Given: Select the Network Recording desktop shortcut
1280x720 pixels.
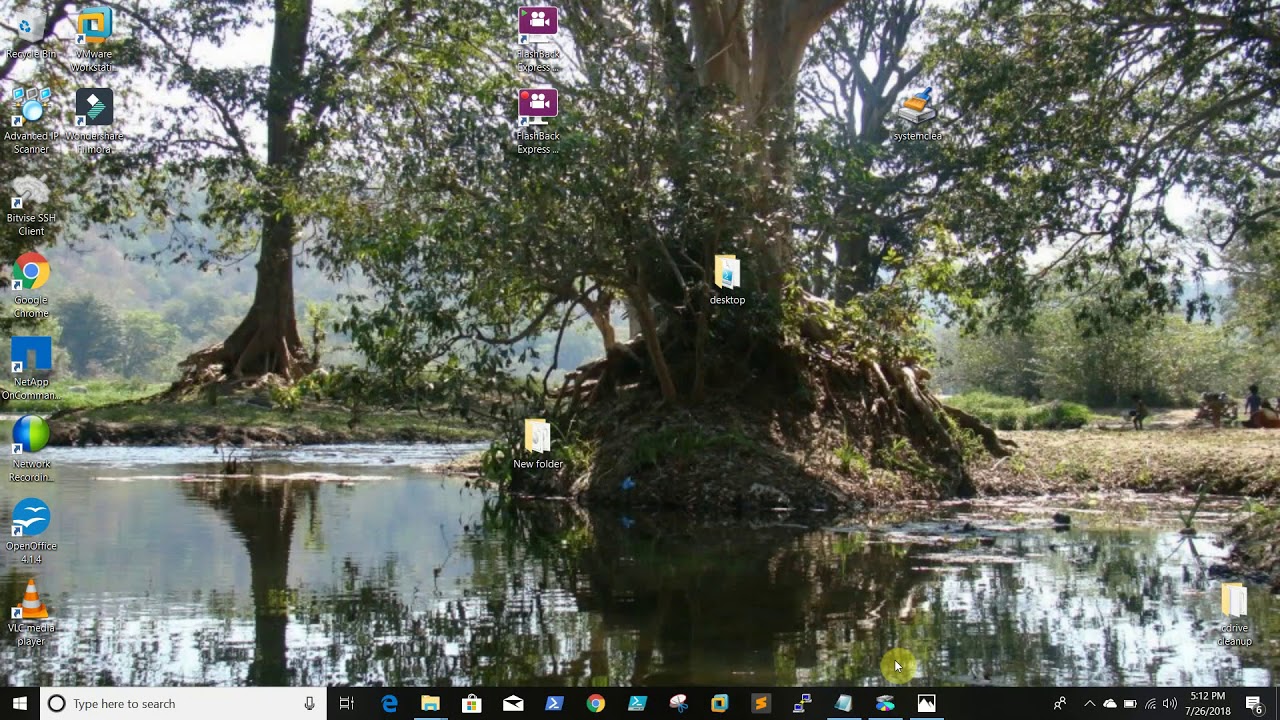Looking at the screenshot, I should (30, 449).
